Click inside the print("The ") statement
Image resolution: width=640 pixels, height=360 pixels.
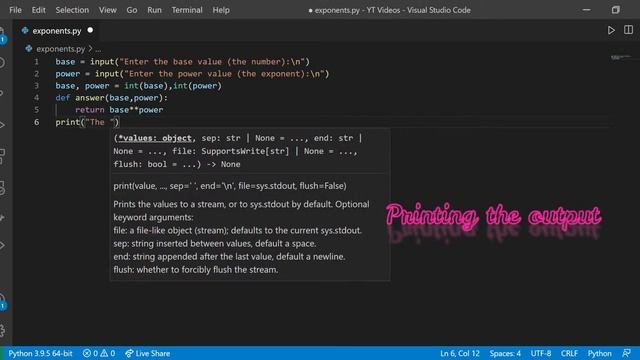coord(87,122)
